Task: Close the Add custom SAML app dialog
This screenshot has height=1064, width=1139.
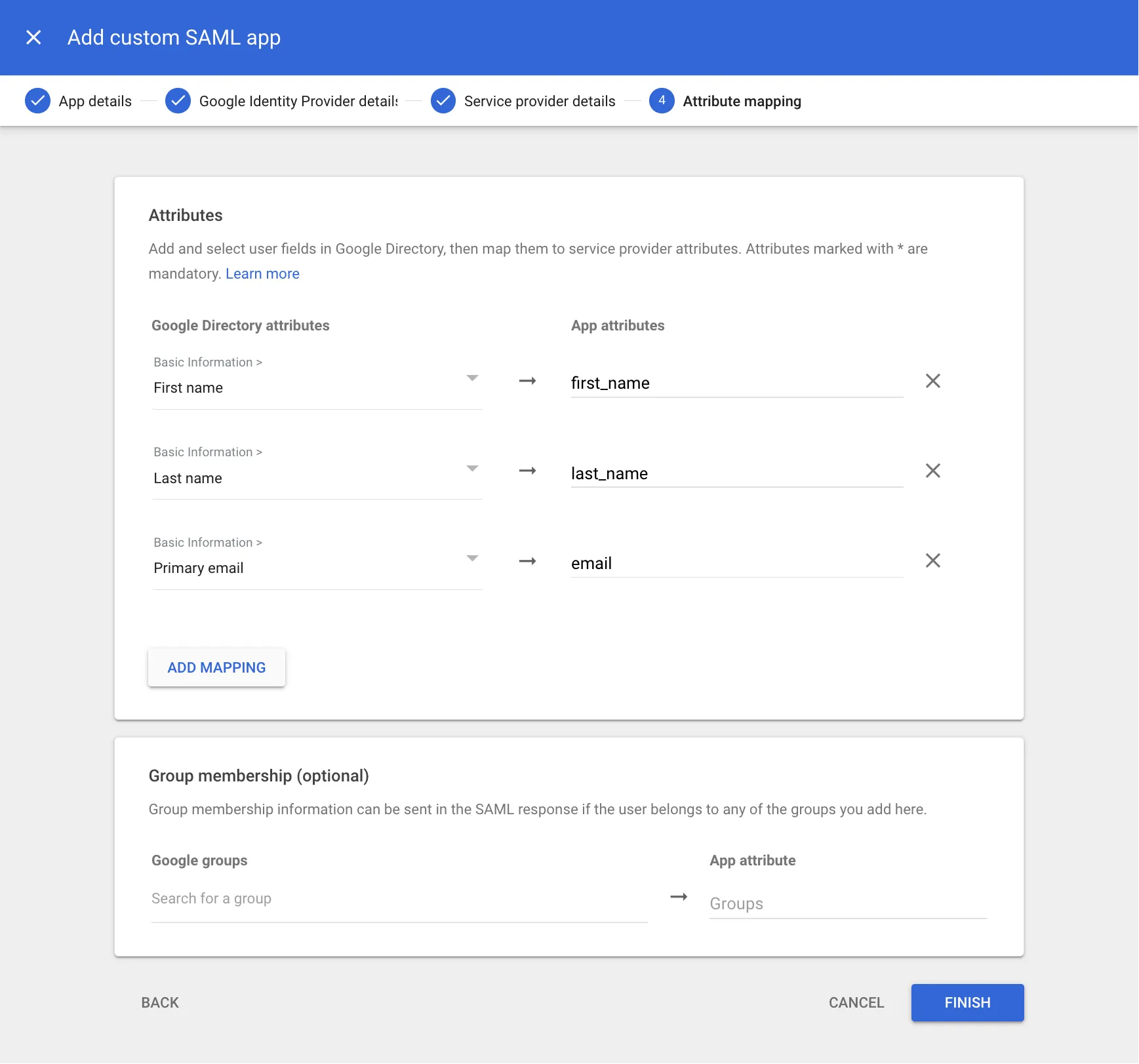Action: coord(33,37)
